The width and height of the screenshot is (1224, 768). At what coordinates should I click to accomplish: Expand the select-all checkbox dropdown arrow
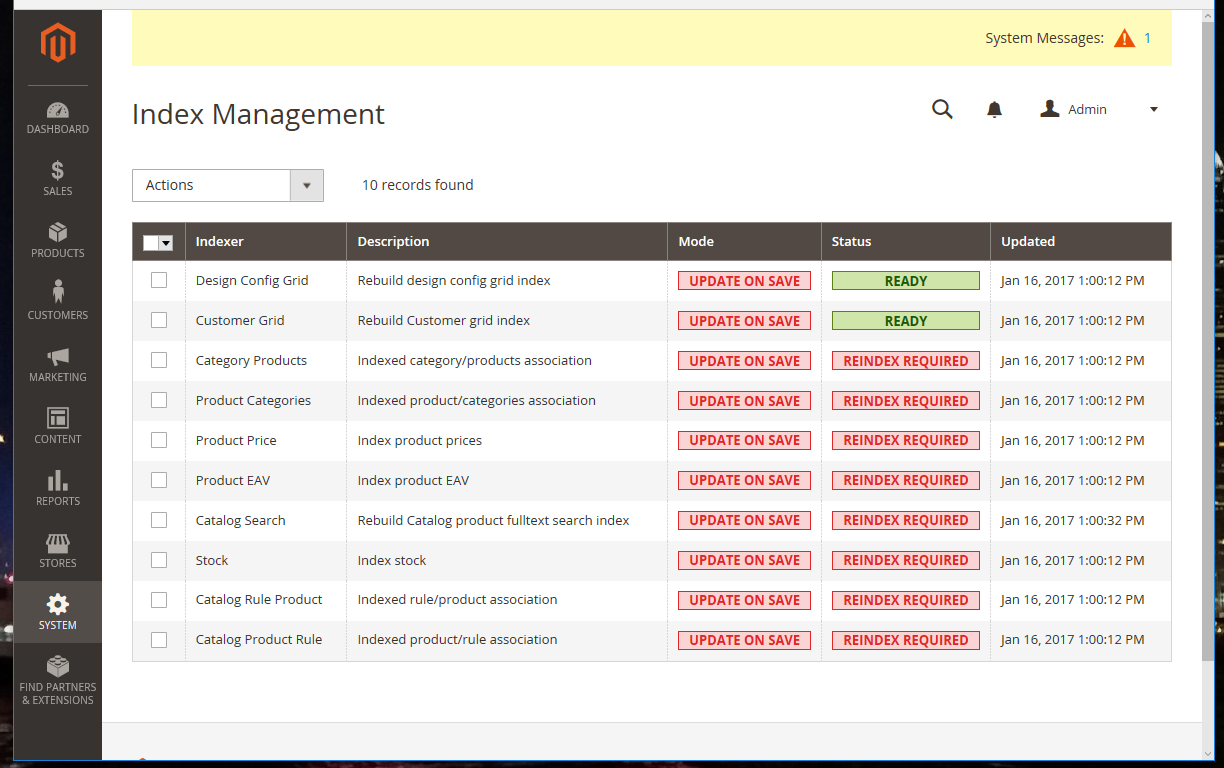(166, 243)
